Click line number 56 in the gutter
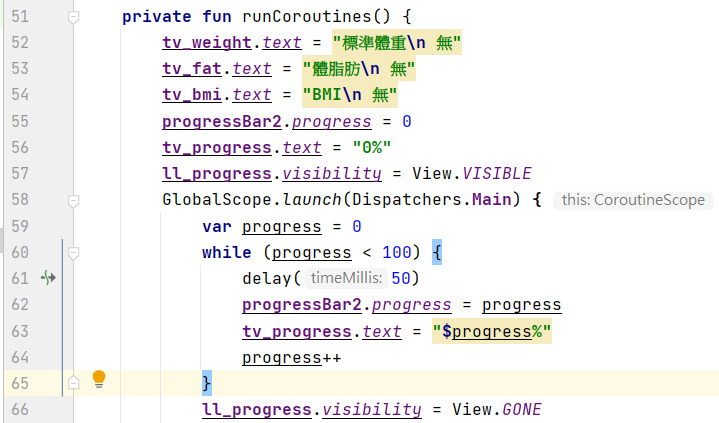The image size is (719, 423). tap(20, 148)
